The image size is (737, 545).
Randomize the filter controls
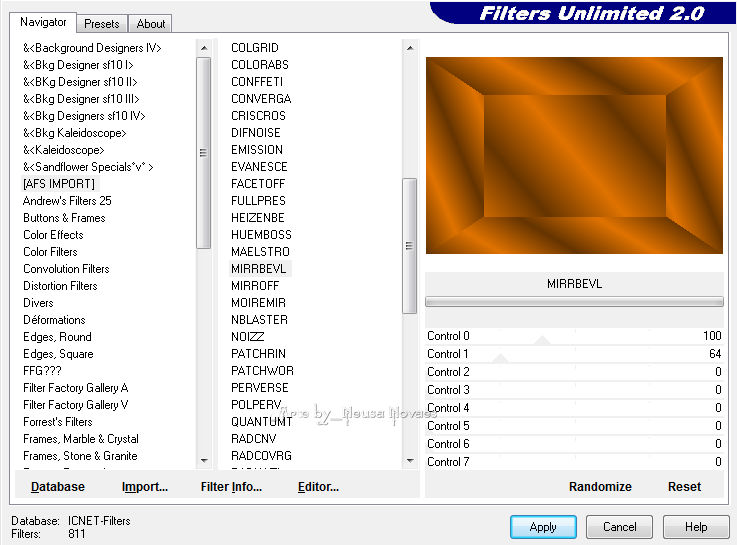600,487
